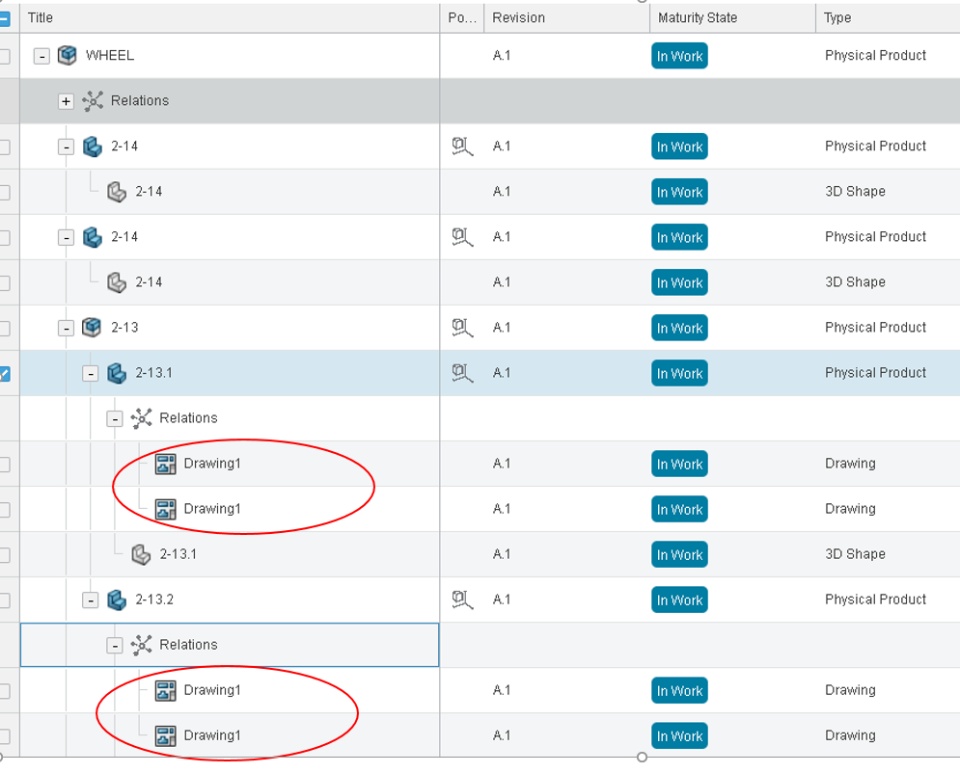Click In Work badge on 2-13.2 row
This screenshot has width=960, height=773.
[x=679, y=600]
